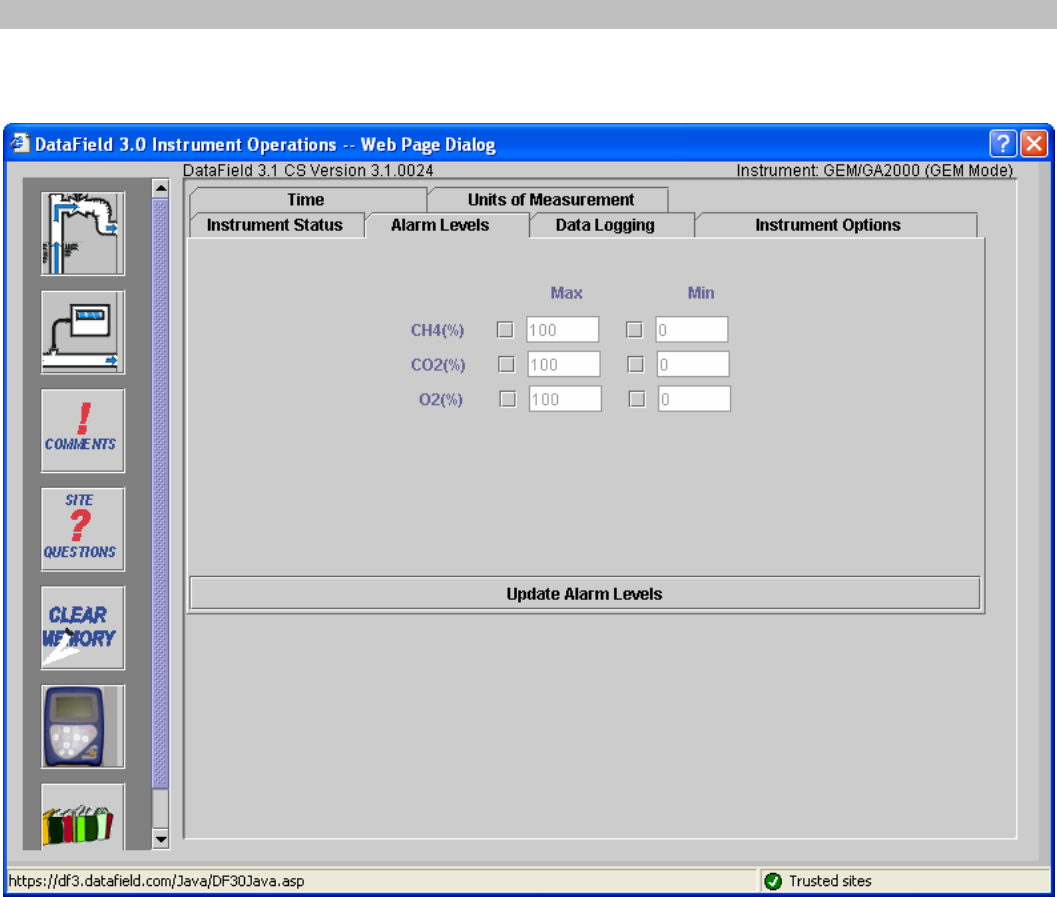This screenshot has width=1057, height=897.
Task: Enable the CH4 Min alarm checkbox
Action: click(x=634, y=330)
